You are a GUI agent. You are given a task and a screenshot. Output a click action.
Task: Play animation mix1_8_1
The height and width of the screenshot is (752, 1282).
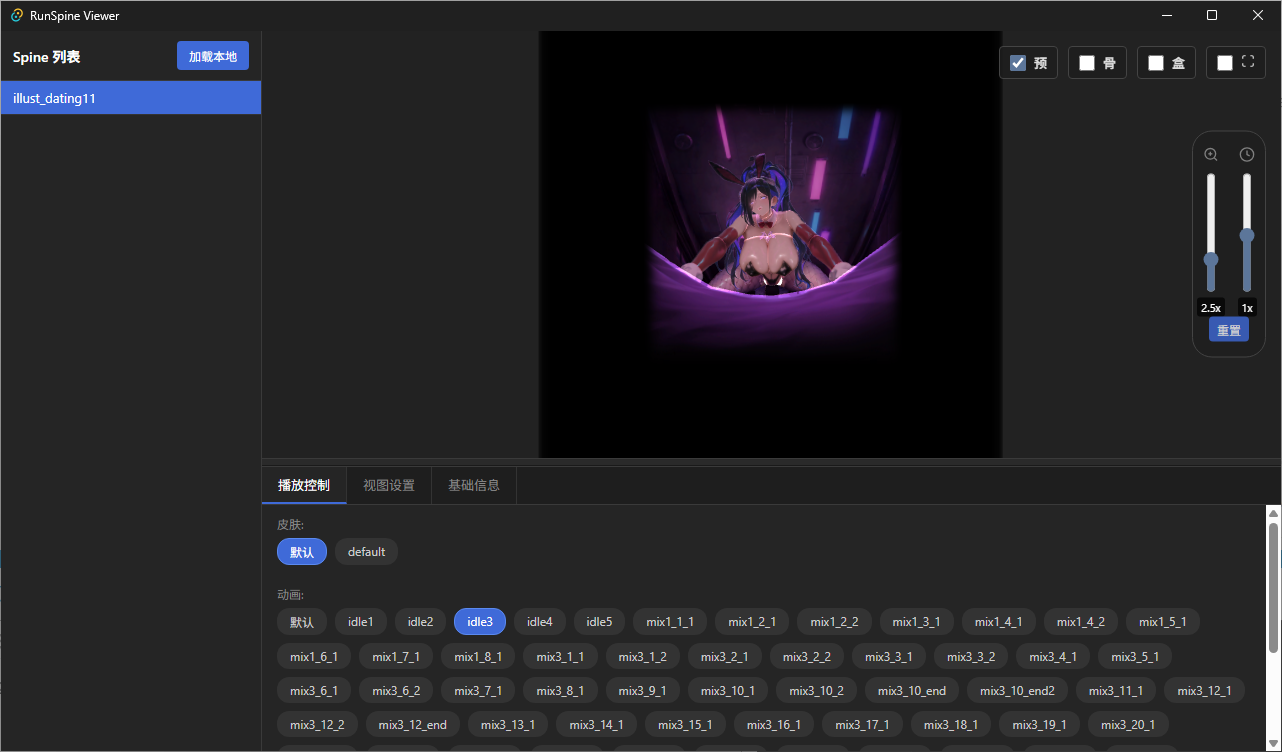tap(478, 657)
